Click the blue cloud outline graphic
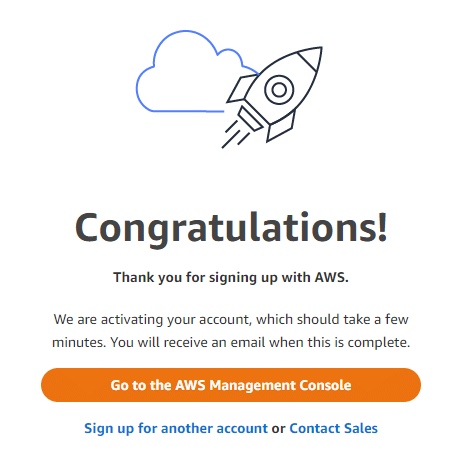 pyautogui.click(x=187, y=72)
